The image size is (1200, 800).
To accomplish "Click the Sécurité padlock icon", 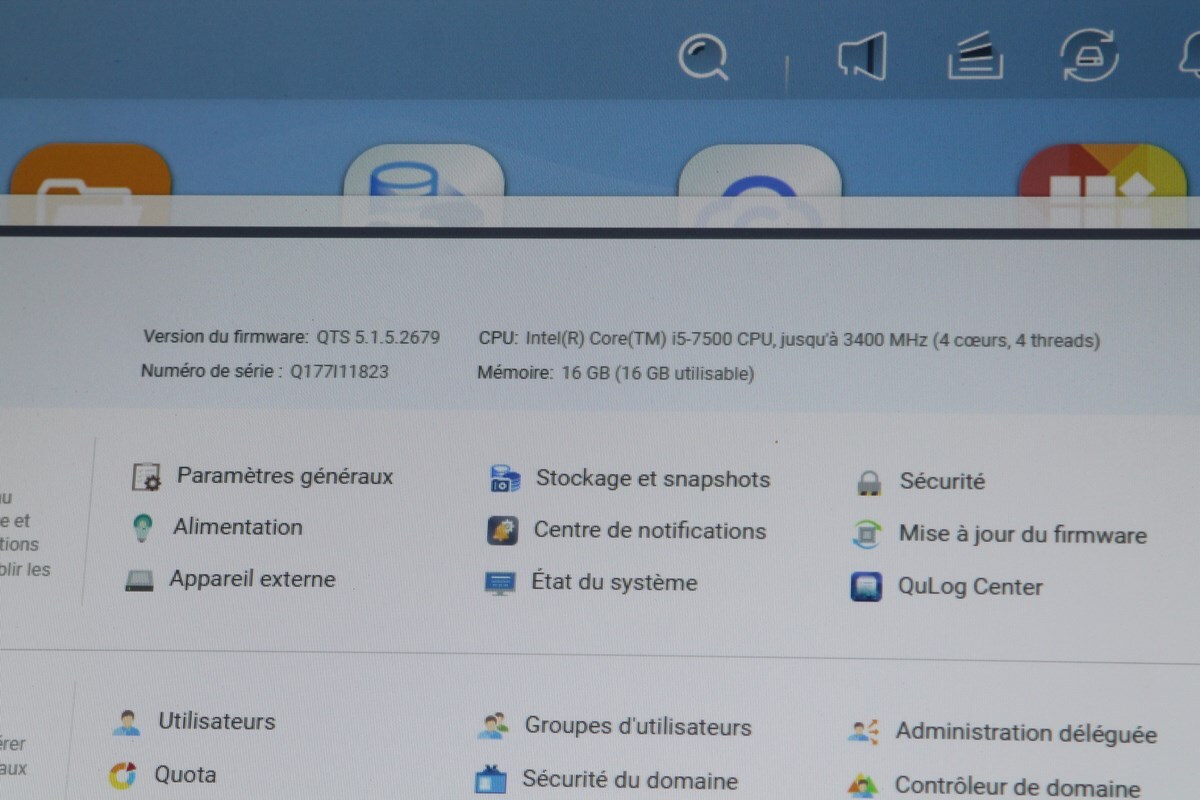I will [869, 483].
